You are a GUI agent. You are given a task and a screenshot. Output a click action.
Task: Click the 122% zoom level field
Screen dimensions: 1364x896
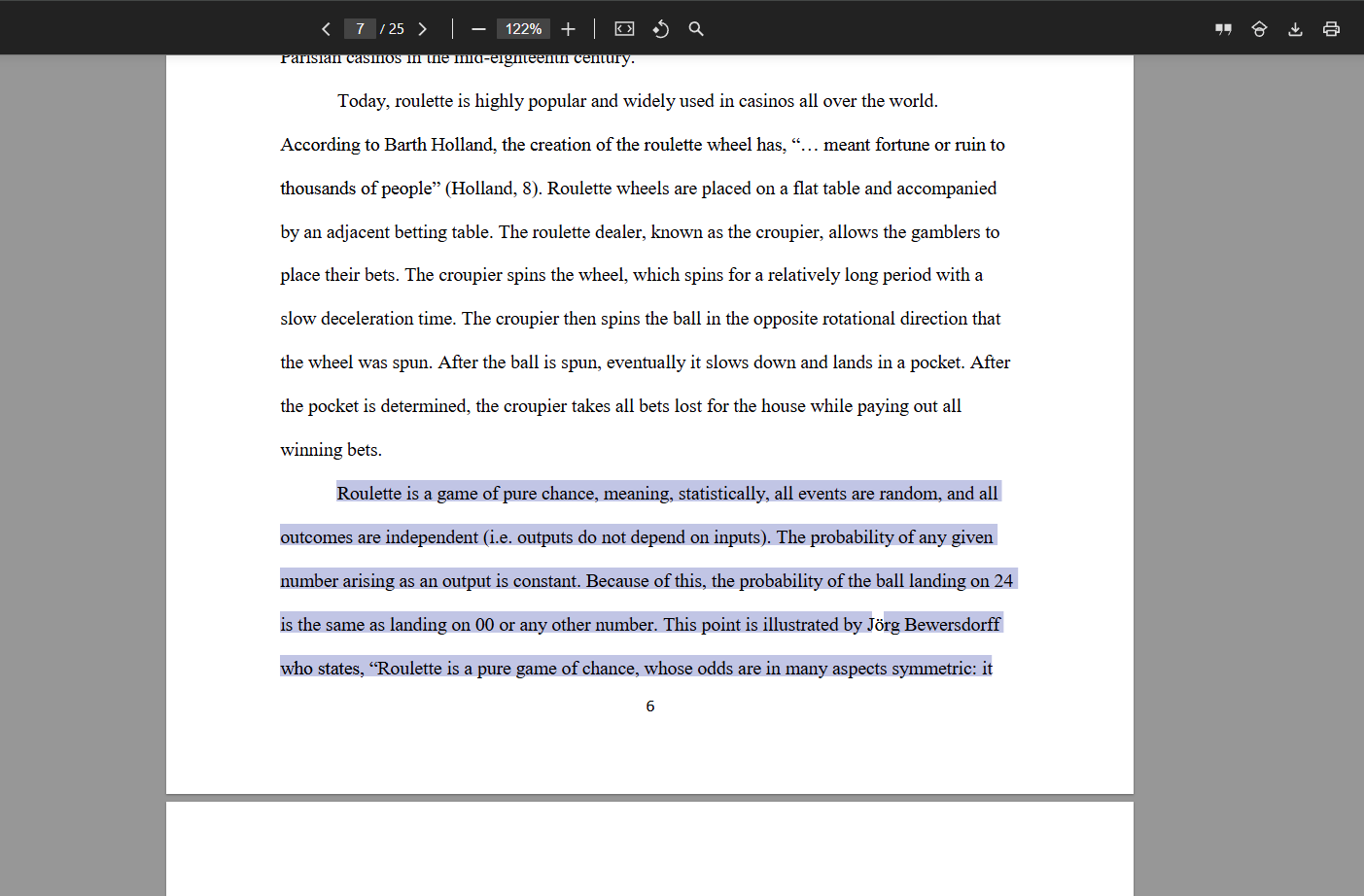(x=523, y=29)
